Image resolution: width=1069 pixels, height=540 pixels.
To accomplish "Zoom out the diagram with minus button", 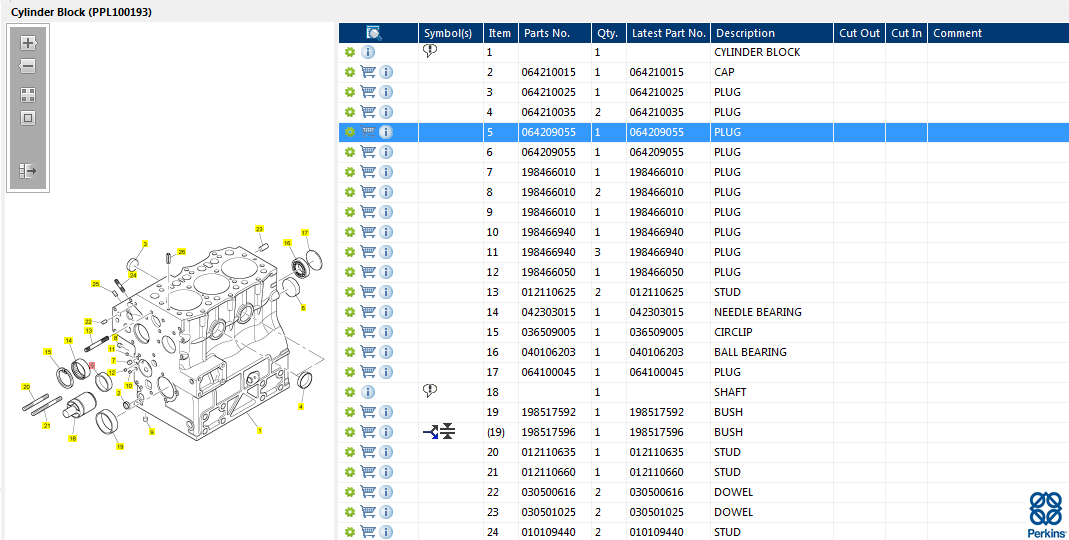I will (28, 66).
